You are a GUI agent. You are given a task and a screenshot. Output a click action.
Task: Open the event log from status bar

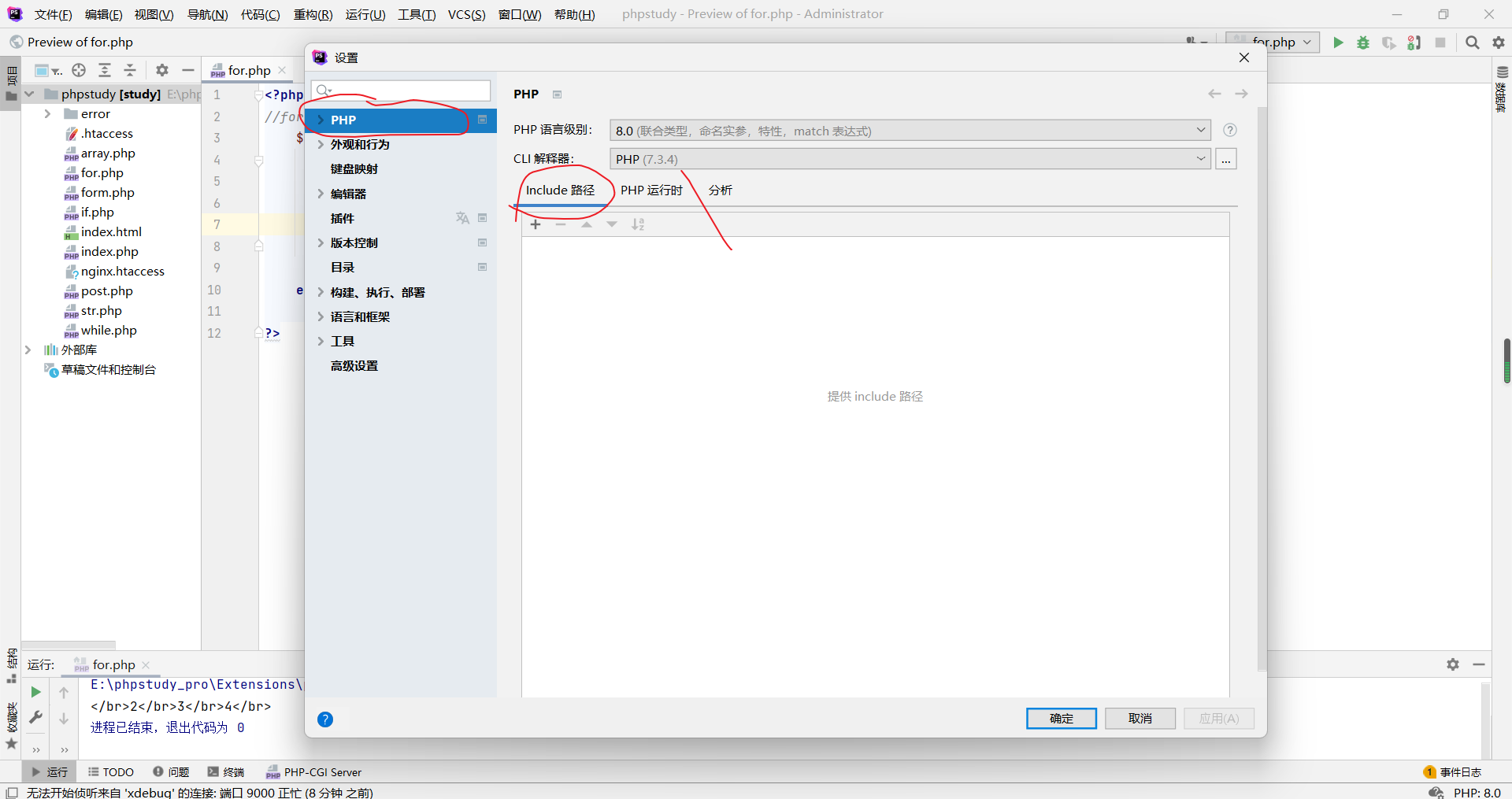[1453, 772]
